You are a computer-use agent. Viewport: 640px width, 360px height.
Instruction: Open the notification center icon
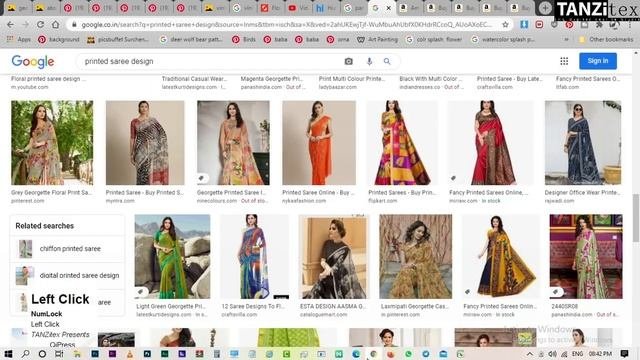(624, 353)
